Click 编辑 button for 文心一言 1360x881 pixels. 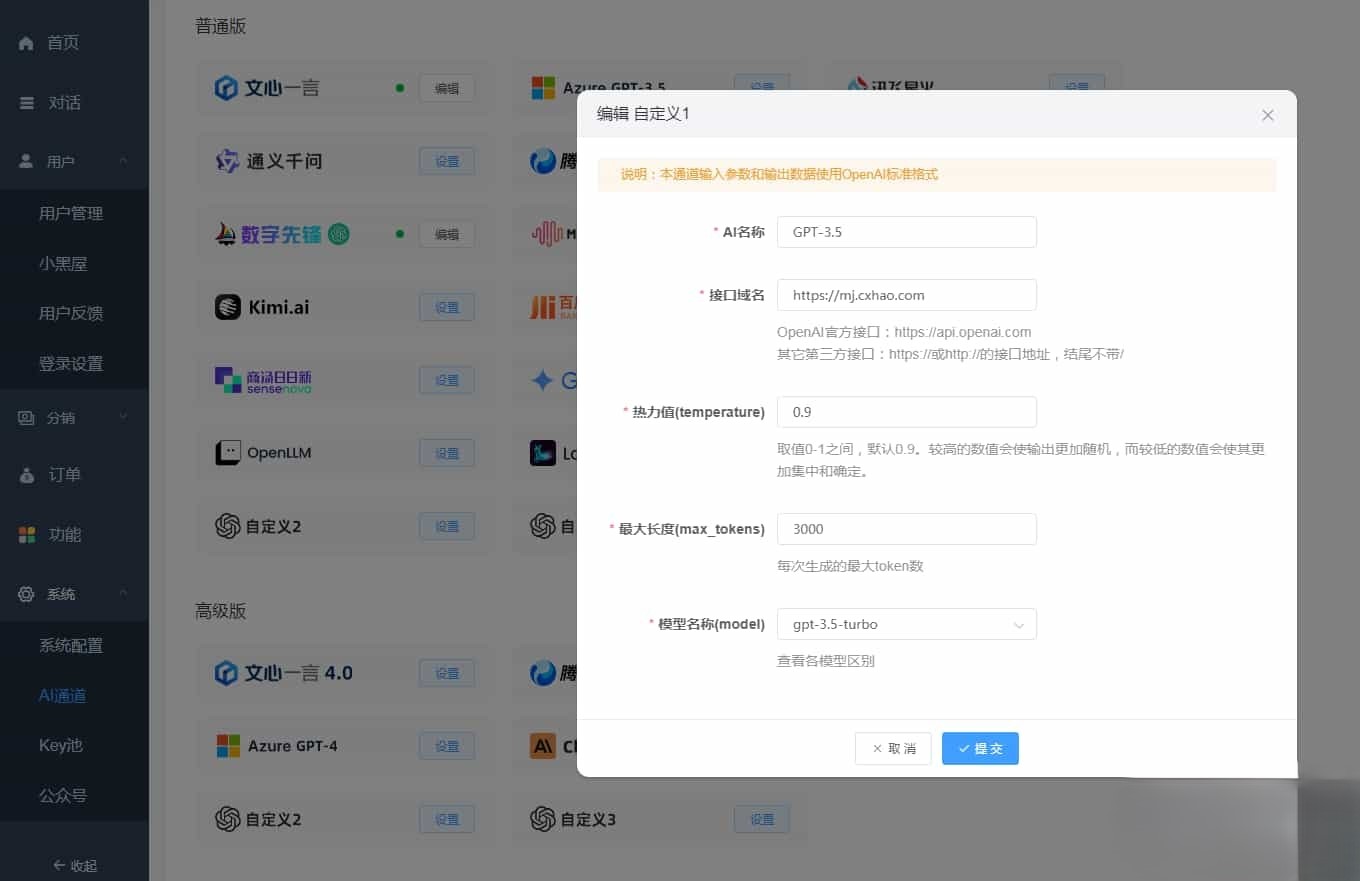[x=447, y=88]
